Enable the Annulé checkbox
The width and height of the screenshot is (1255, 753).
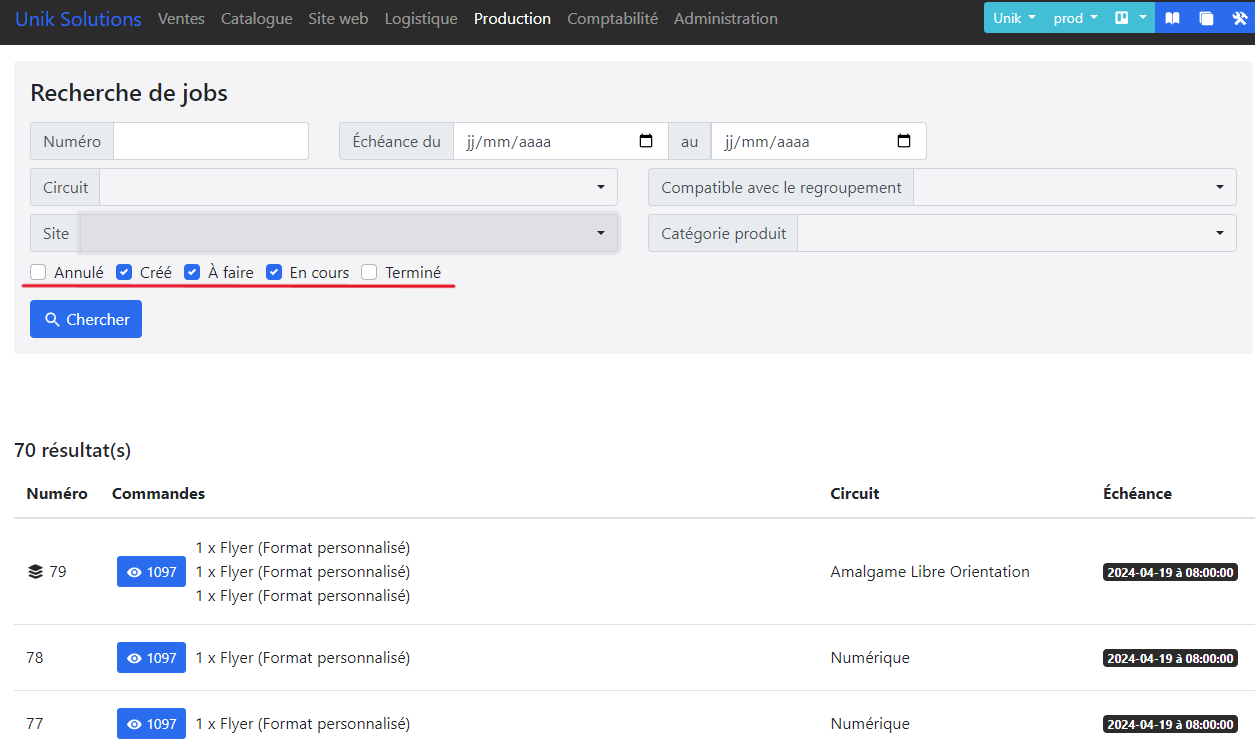coord(38,272)
